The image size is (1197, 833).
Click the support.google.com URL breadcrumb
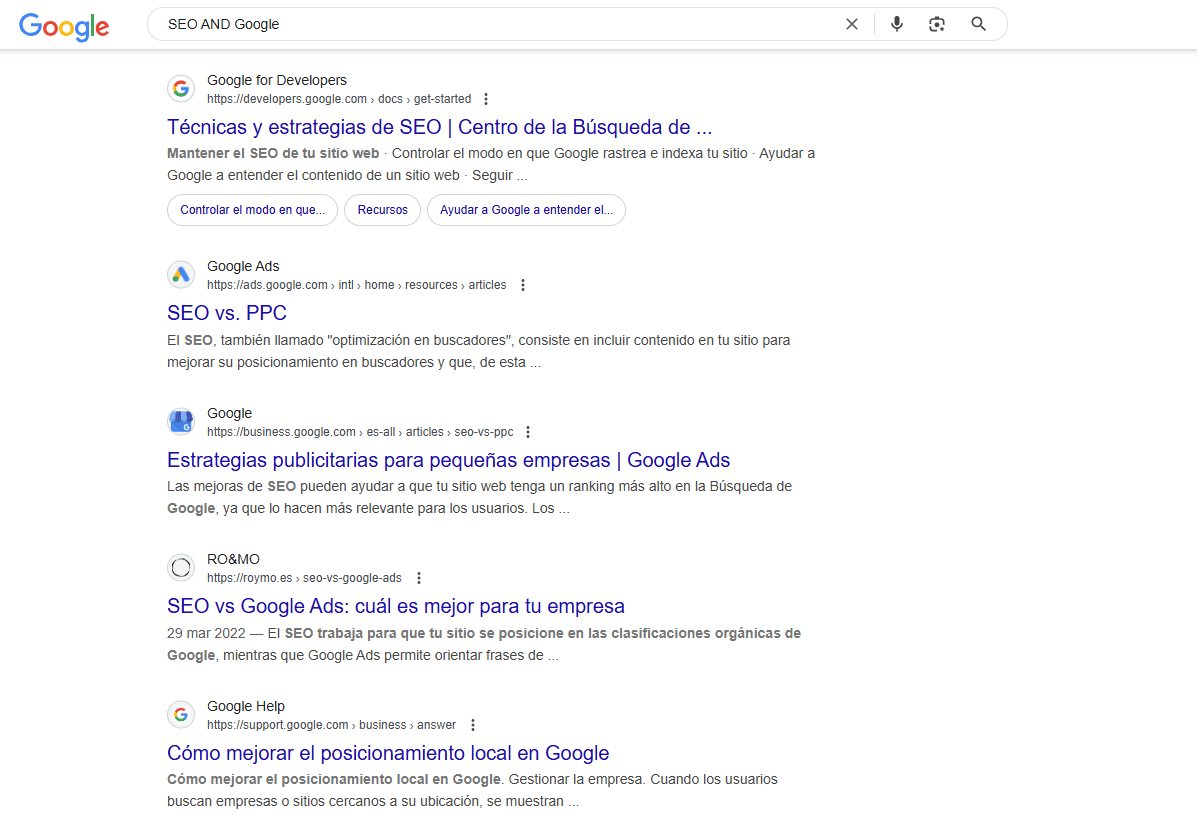click(331, 725)
